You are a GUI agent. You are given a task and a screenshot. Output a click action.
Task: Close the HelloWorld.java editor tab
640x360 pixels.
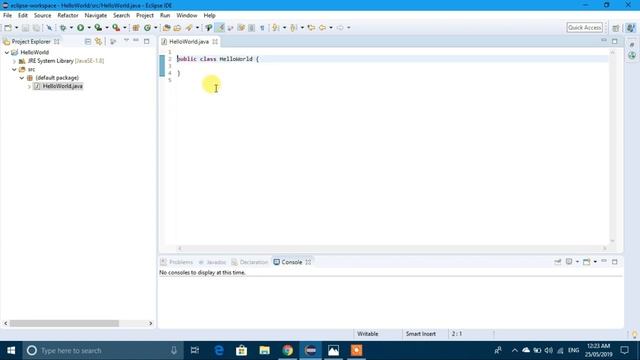tap(215, 42)
